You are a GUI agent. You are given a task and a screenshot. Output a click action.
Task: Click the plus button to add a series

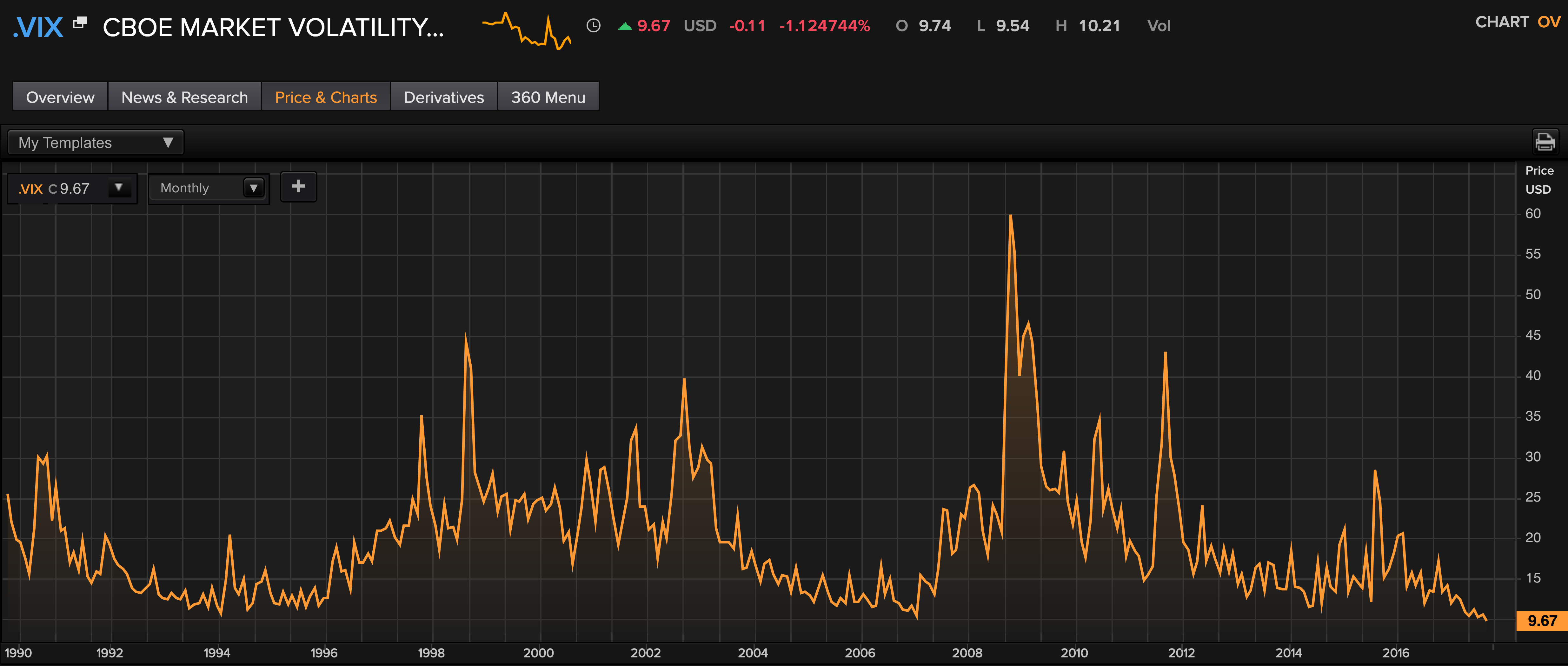[298, 186]
